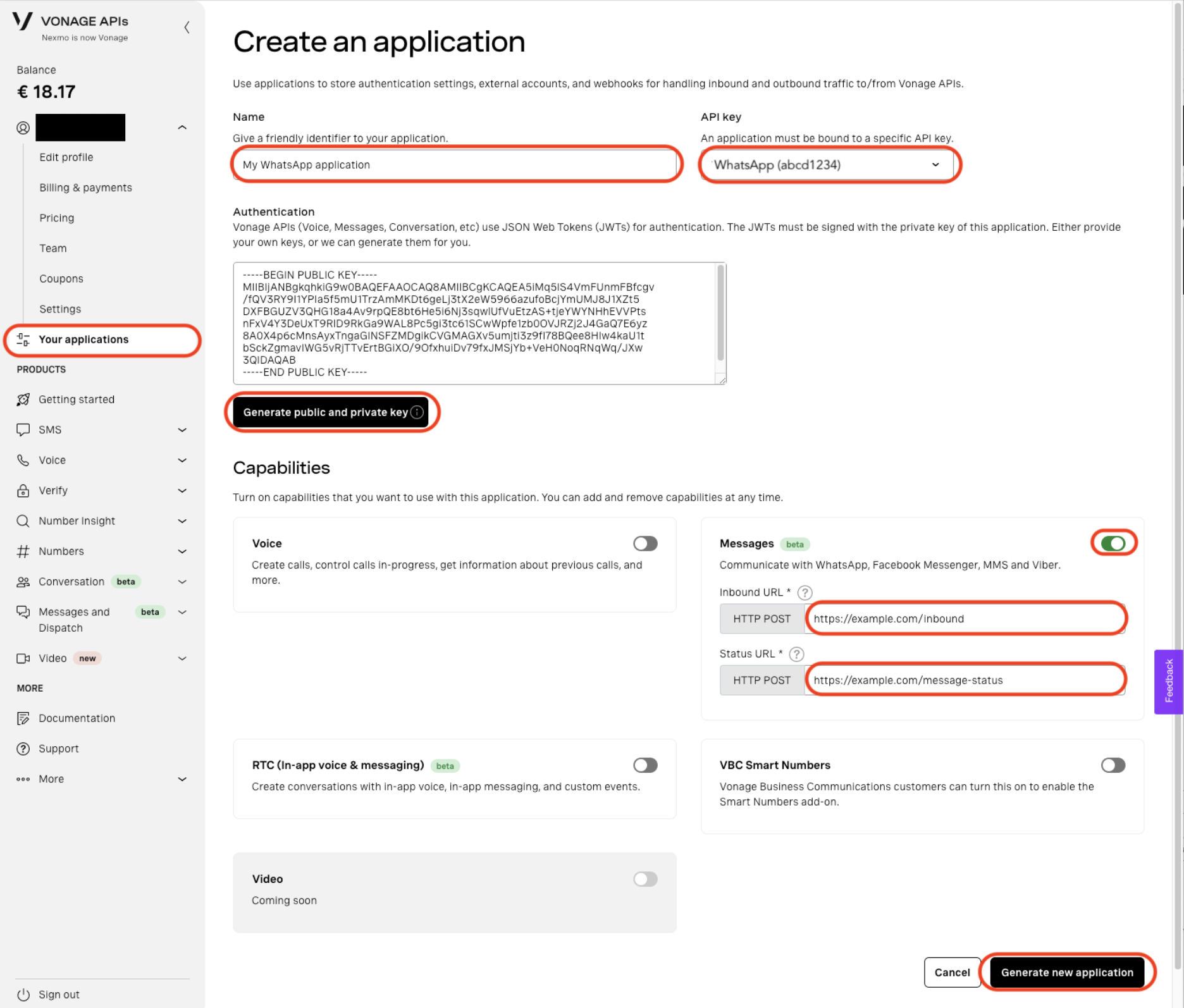Viewport: 1184px width, 1008px height.
Task: Click the SMS speech bubble icon
Action: coord(23,430)
